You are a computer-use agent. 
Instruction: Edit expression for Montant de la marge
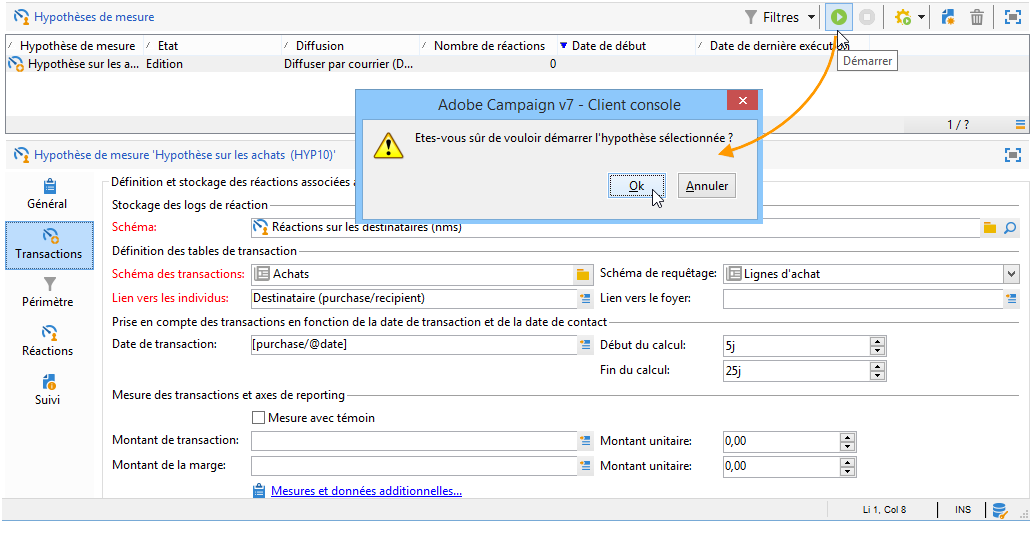click(585, 466)
